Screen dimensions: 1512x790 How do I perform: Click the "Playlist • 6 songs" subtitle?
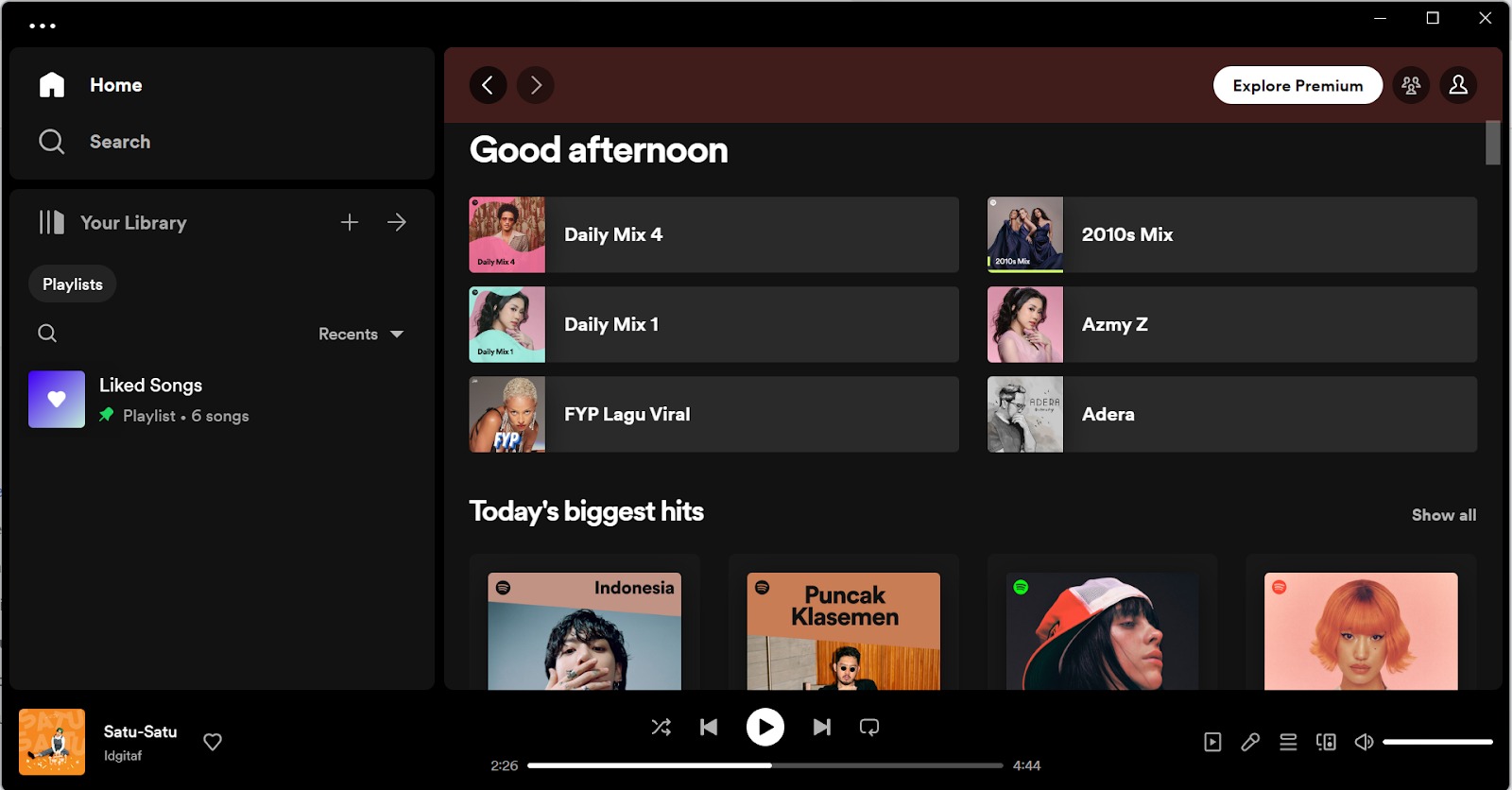186,416
